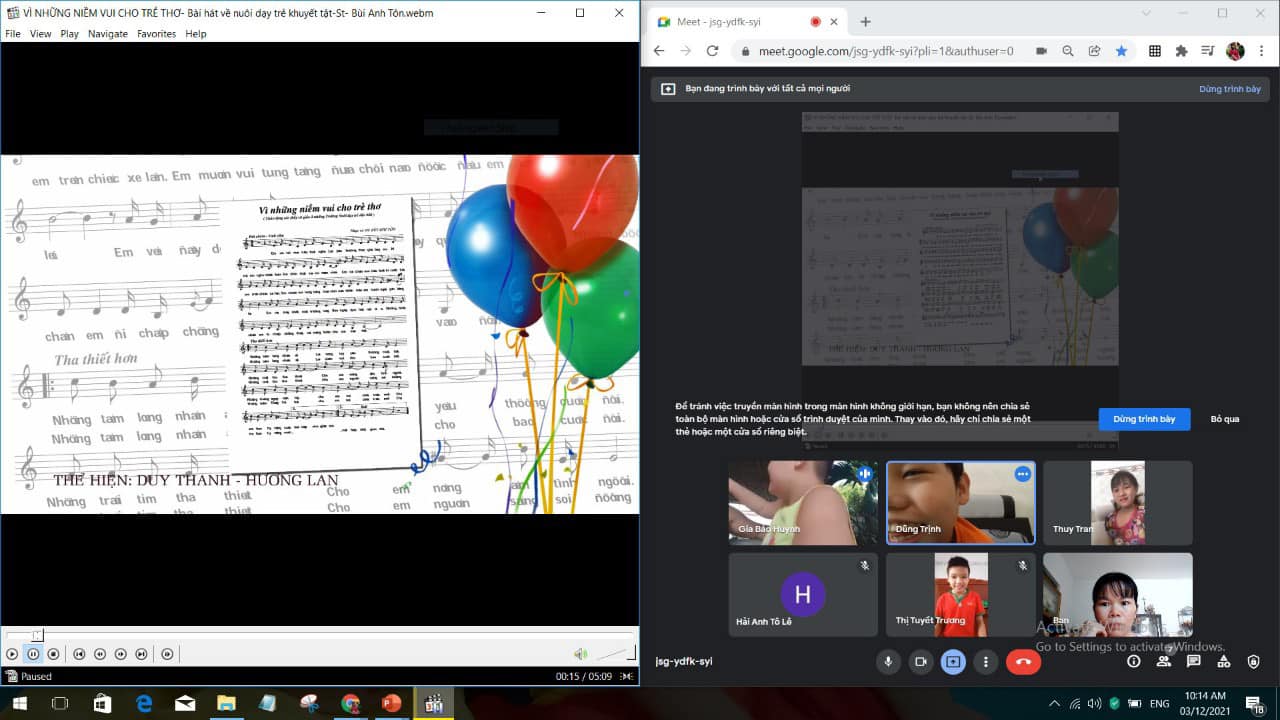Skip to next file in media player

[142, 654]
